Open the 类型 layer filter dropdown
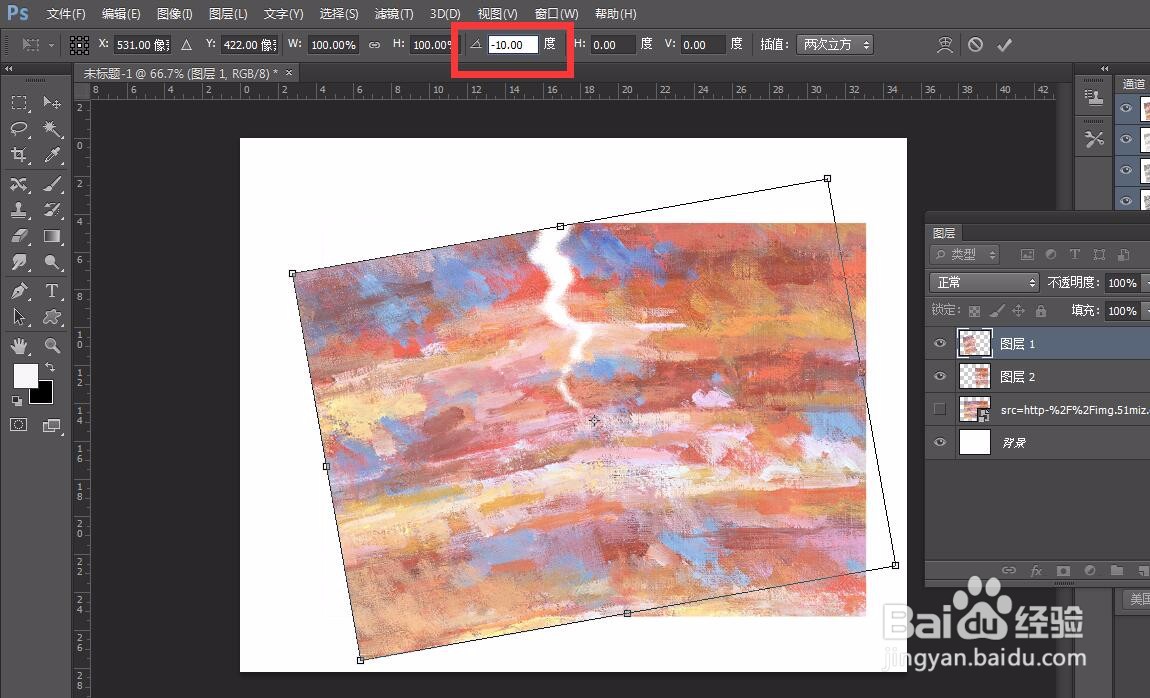The width and height of the screenshot is (1150, 698). tap(964, 254)
